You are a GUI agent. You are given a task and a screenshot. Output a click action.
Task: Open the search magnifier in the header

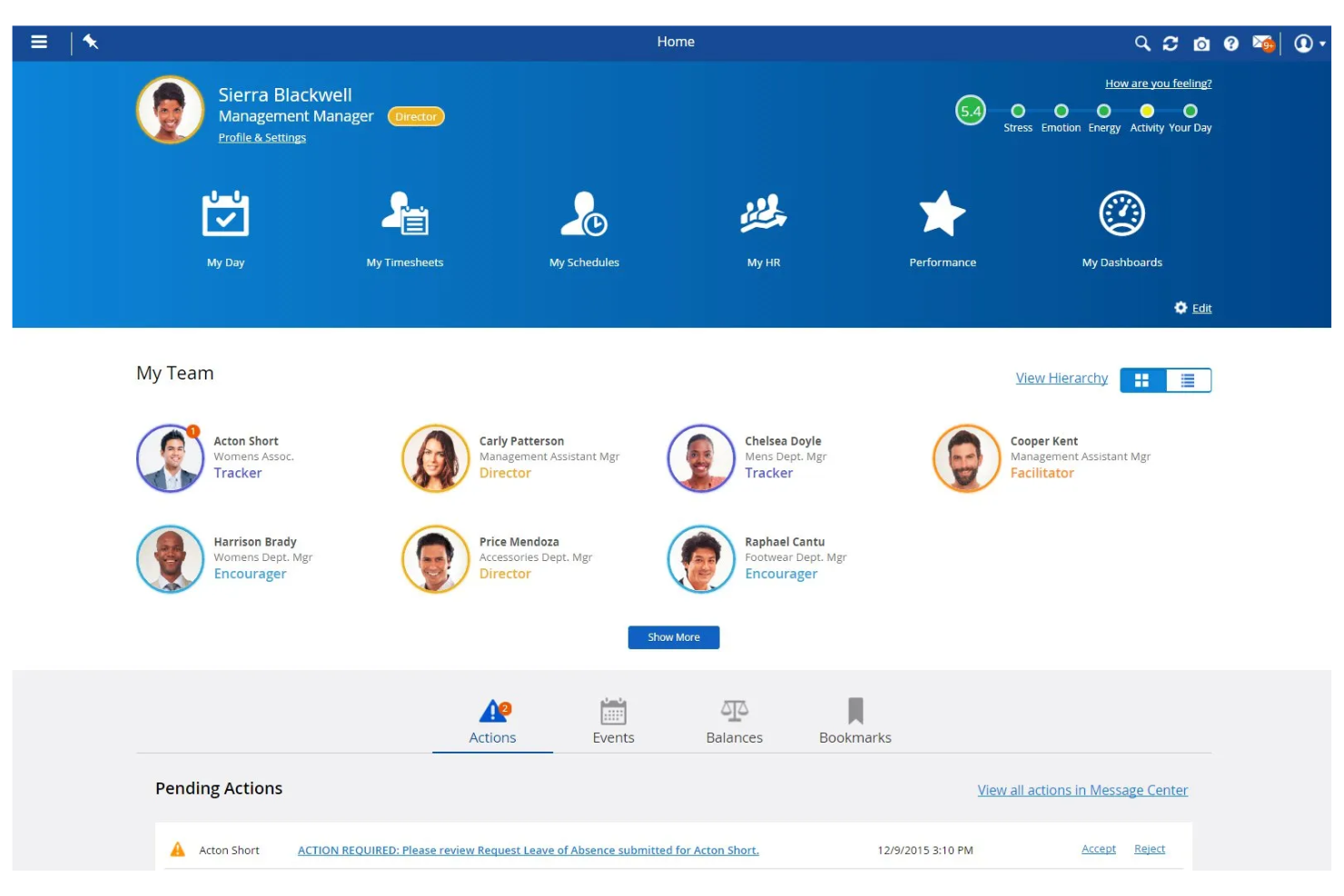click(x=1141, y=43)
